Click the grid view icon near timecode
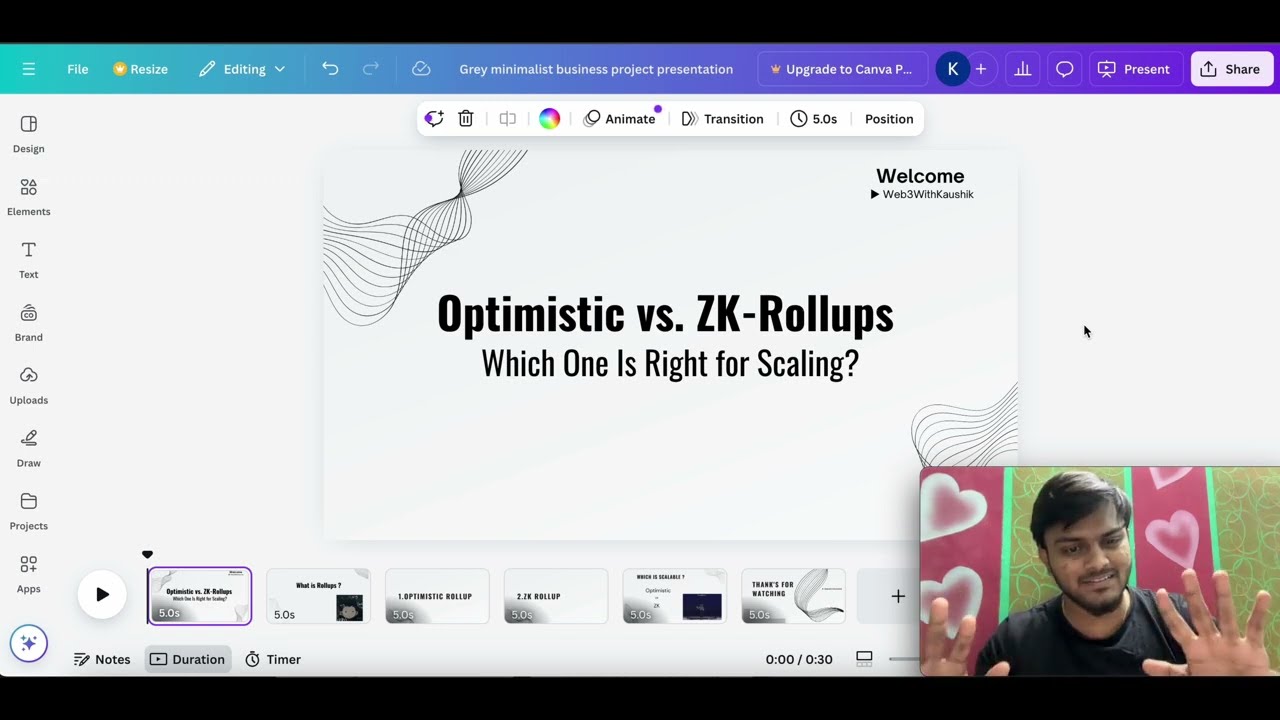The height and width of the screenshot is (720, 1280). tap(864, 658)
